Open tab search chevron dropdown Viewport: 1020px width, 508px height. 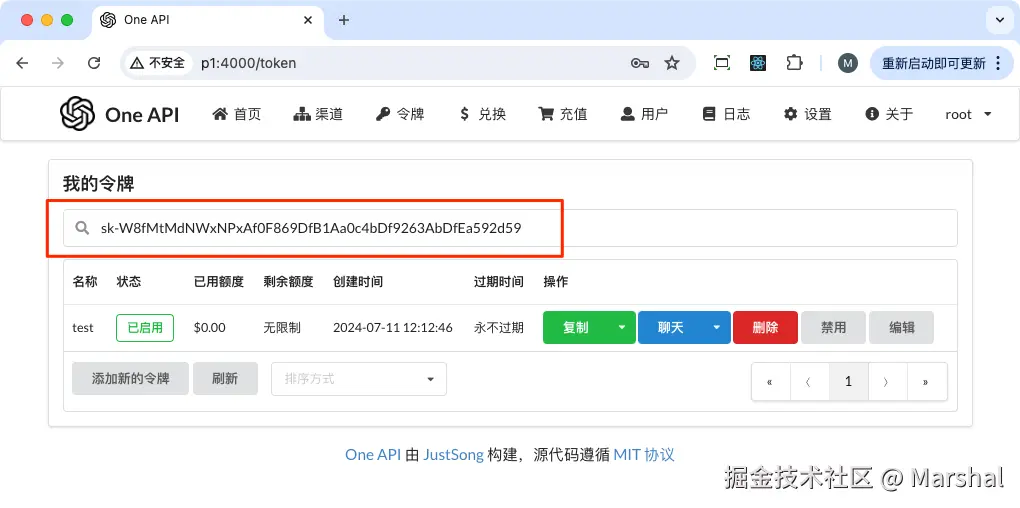click(x=999, y=21)
